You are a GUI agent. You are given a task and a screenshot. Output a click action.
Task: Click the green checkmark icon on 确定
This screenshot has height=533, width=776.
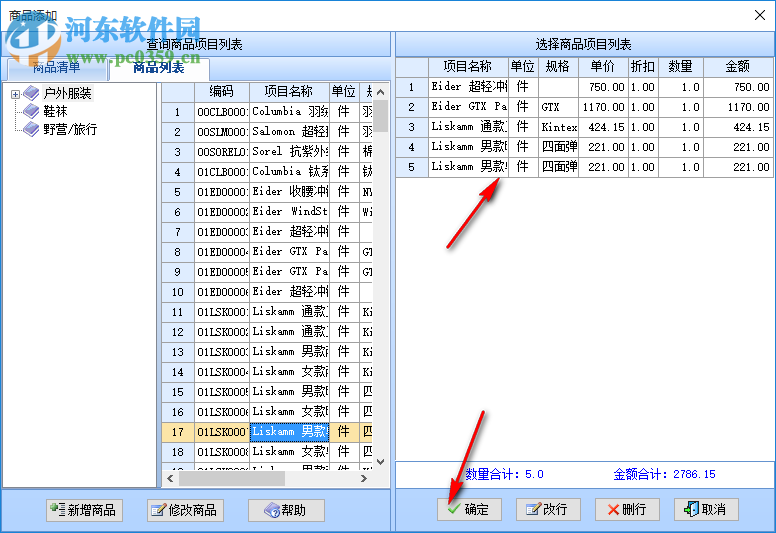(x=454, y=509)
